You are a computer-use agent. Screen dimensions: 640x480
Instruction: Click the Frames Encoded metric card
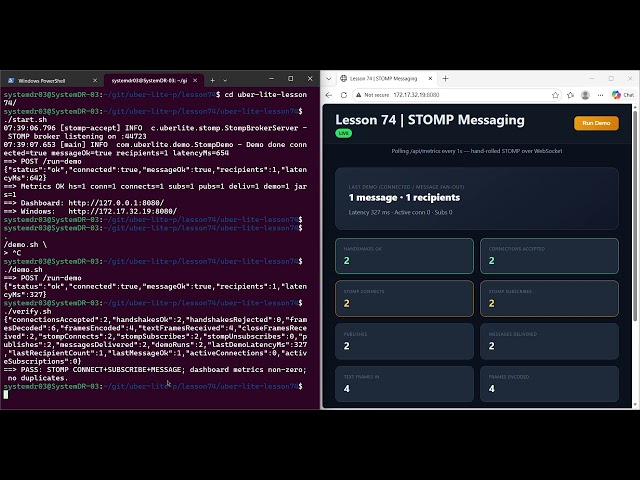click(x=549, y=384)
